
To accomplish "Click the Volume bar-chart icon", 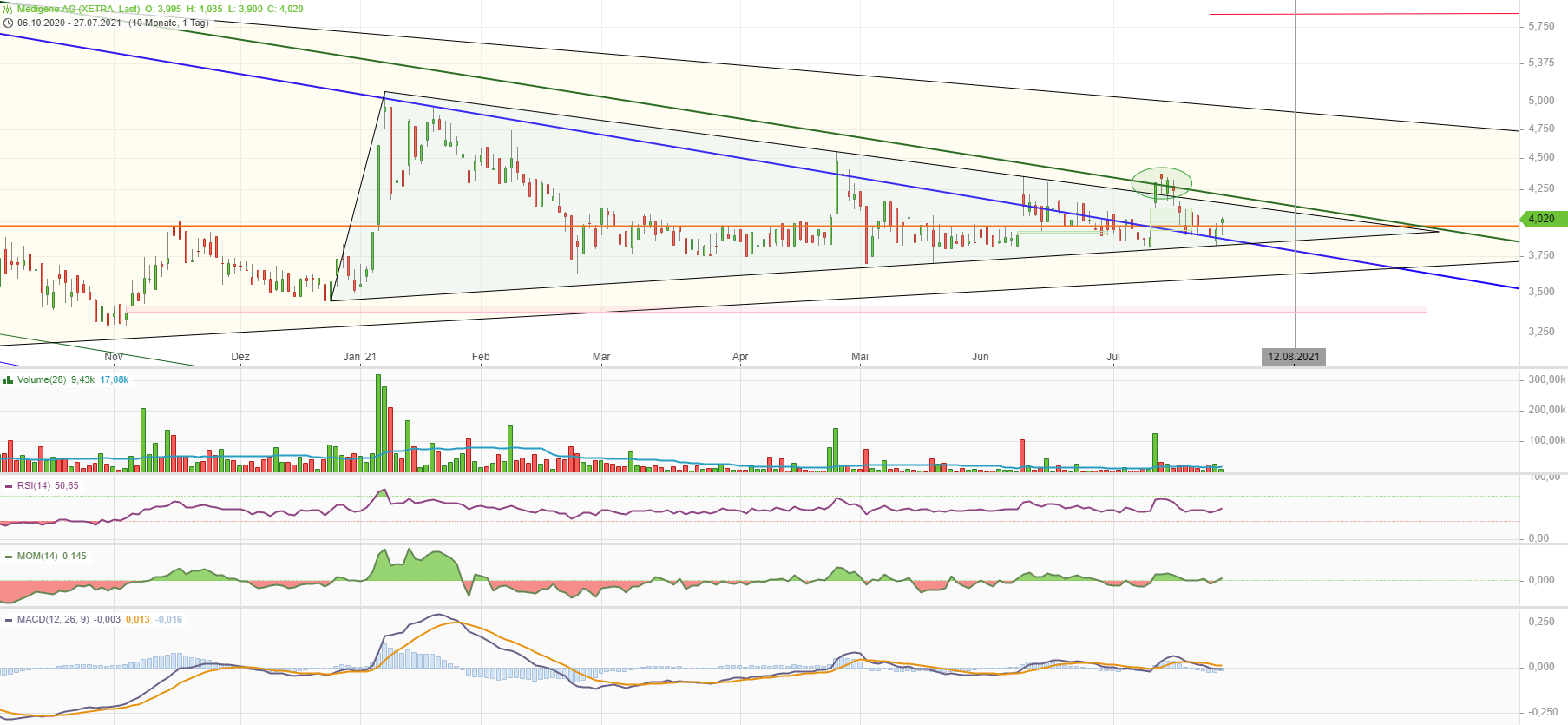I will (8, 380).
